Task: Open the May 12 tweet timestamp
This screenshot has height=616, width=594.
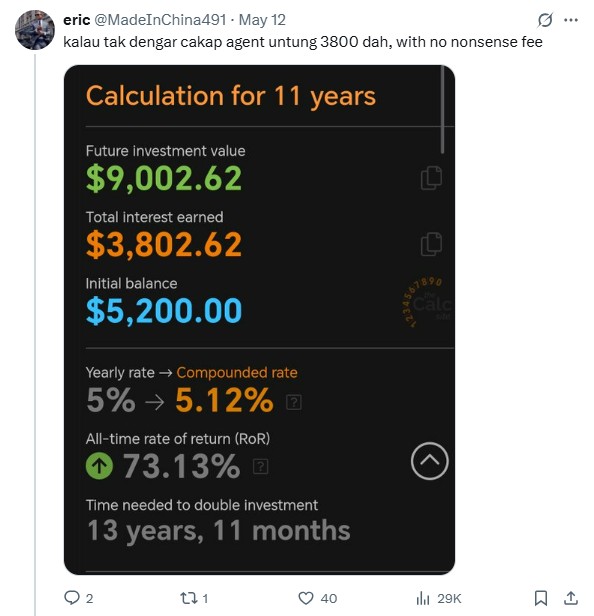Action: coord(262,20)
